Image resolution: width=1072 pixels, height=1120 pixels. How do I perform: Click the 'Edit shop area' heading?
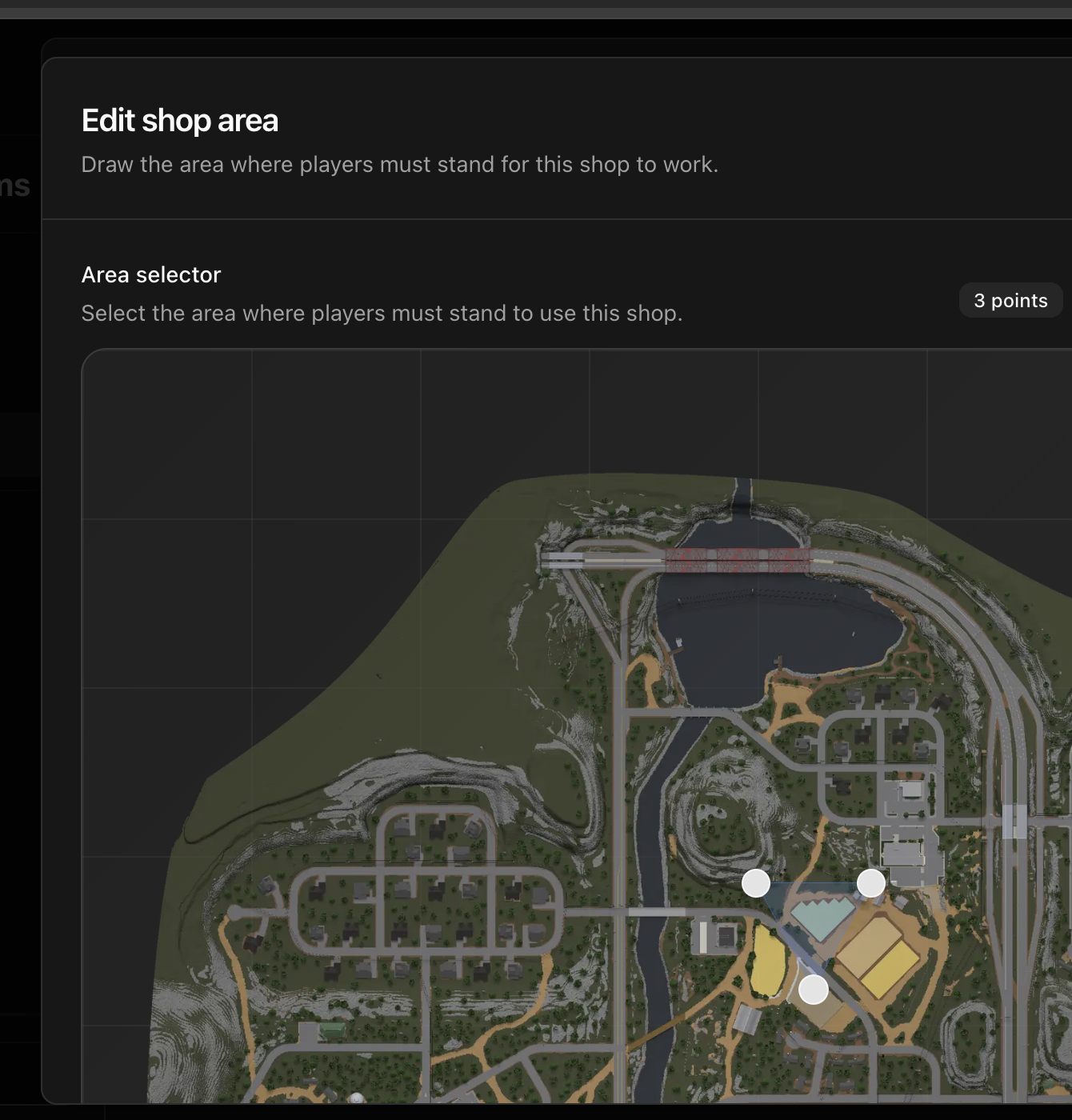tap(180, 121)
